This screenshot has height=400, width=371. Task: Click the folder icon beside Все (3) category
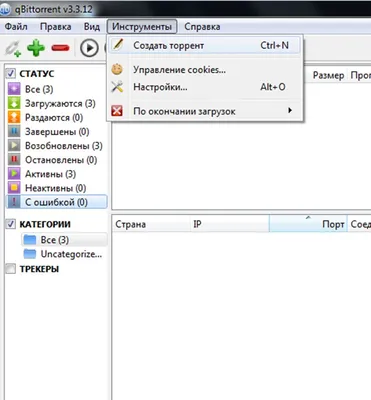tap(30, 240)
